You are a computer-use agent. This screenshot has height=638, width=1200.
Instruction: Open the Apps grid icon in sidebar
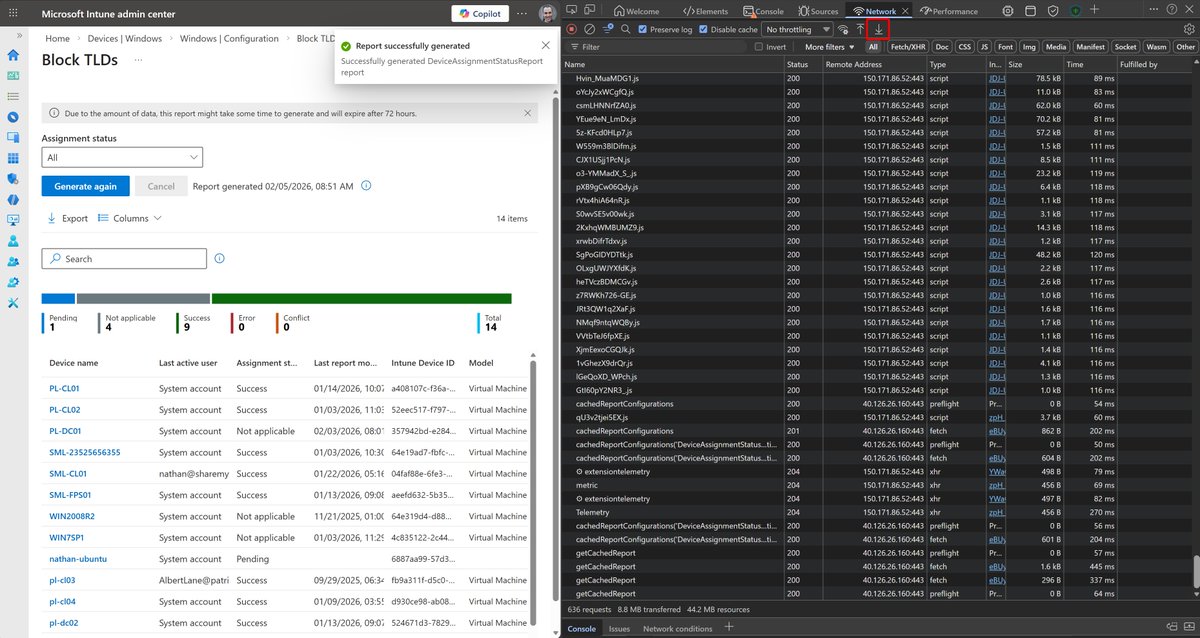pos(13,158)
